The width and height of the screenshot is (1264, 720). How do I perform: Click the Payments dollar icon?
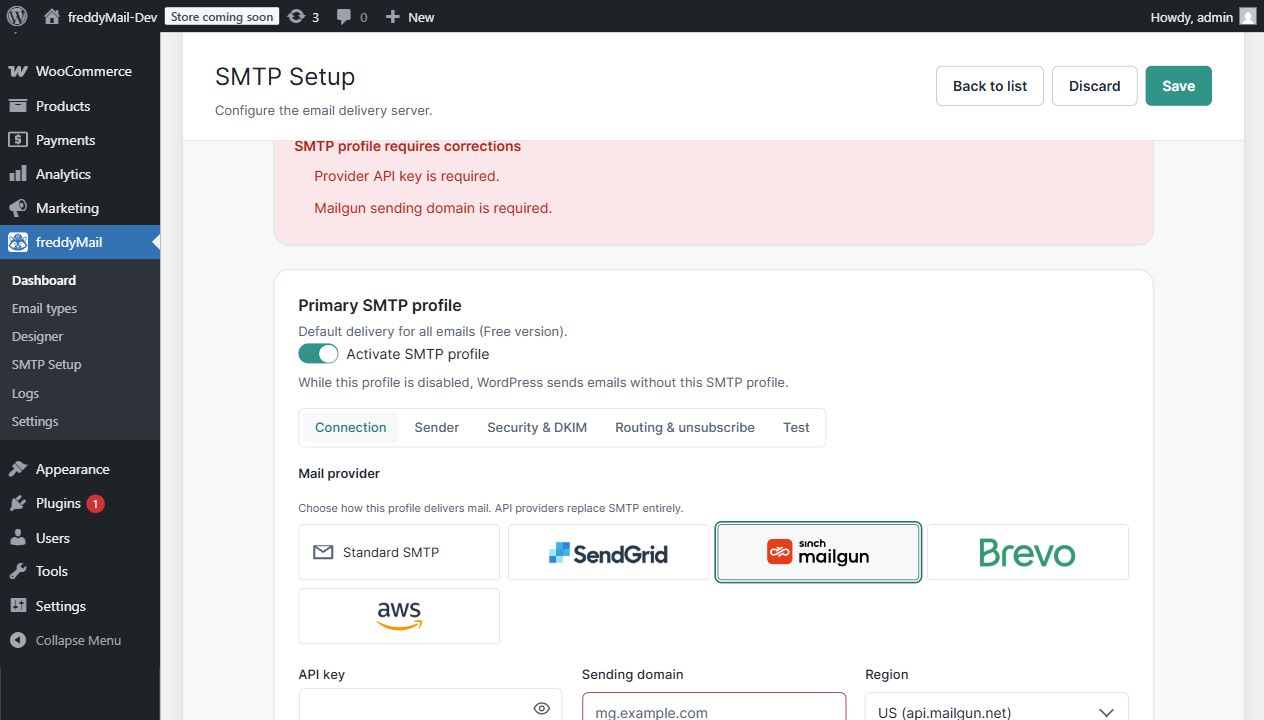tap(17, 140)
